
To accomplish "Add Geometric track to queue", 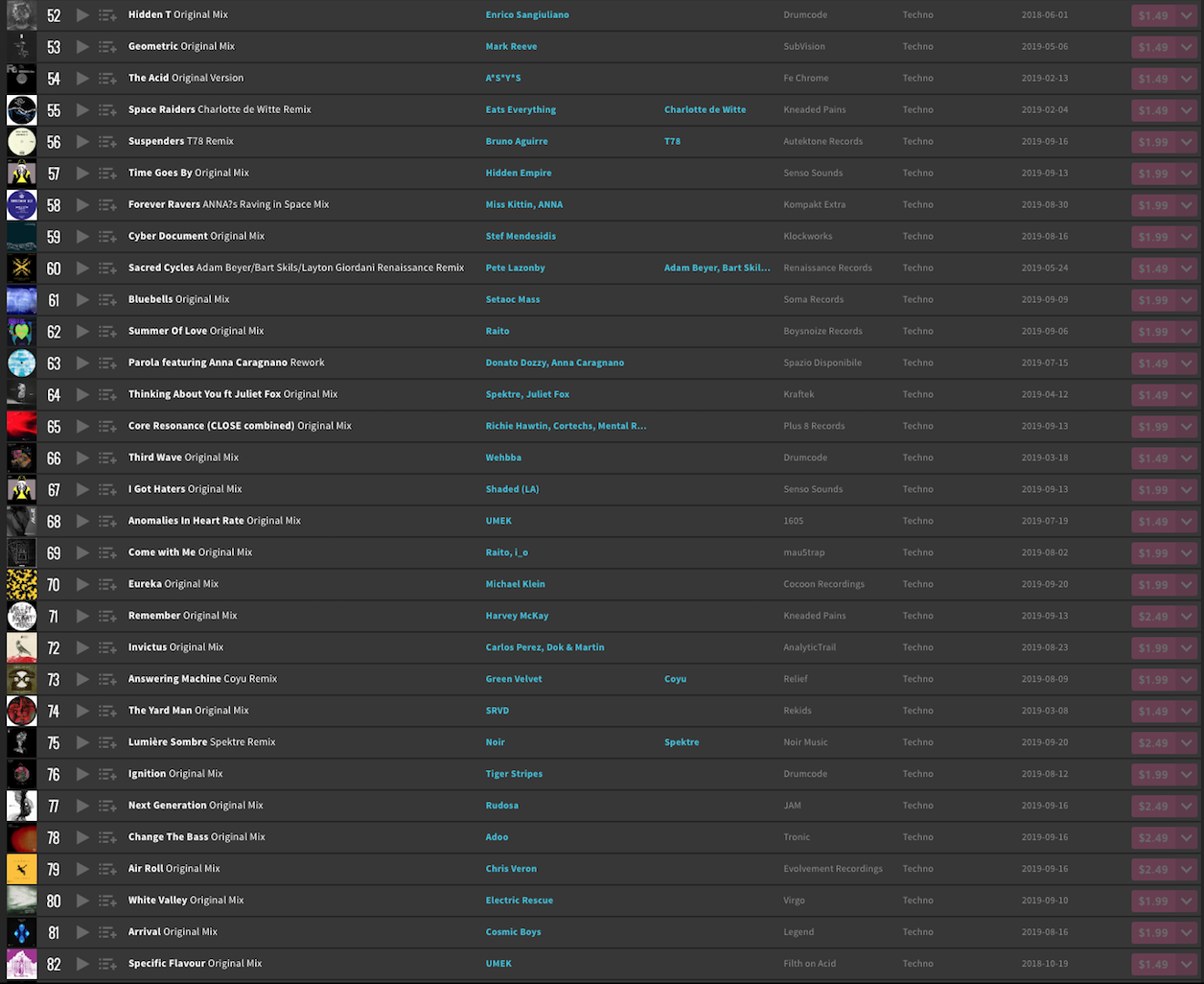I will pyautogui.click(x=107, y=47).
